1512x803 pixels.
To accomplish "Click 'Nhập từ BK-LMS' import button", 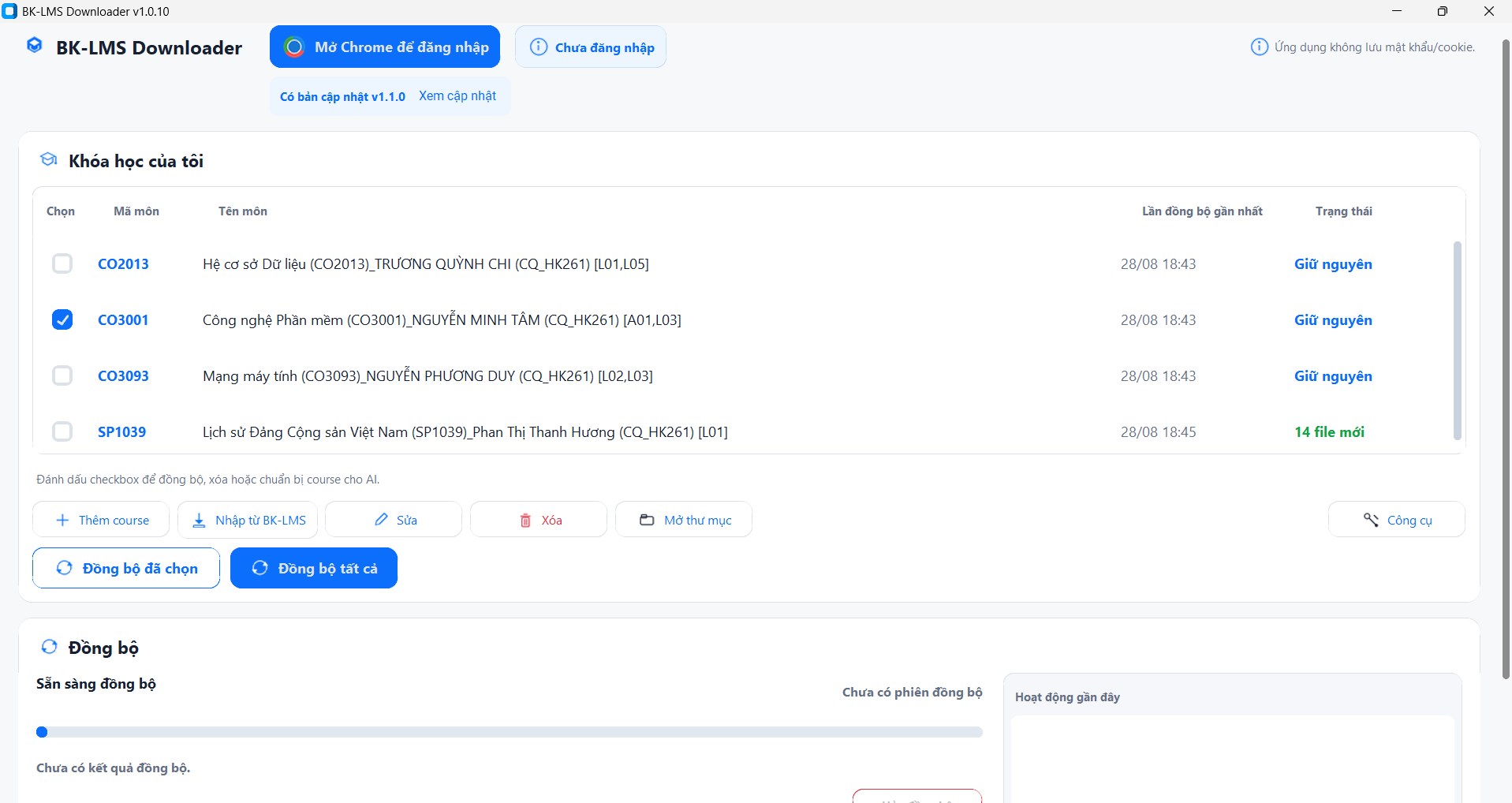I will pyautogui.click(x=248, y=519).
